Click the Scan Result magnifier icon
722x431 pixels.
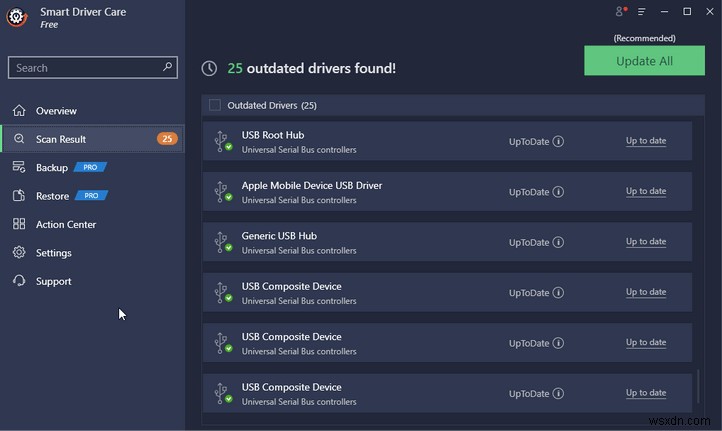(19, 139)
